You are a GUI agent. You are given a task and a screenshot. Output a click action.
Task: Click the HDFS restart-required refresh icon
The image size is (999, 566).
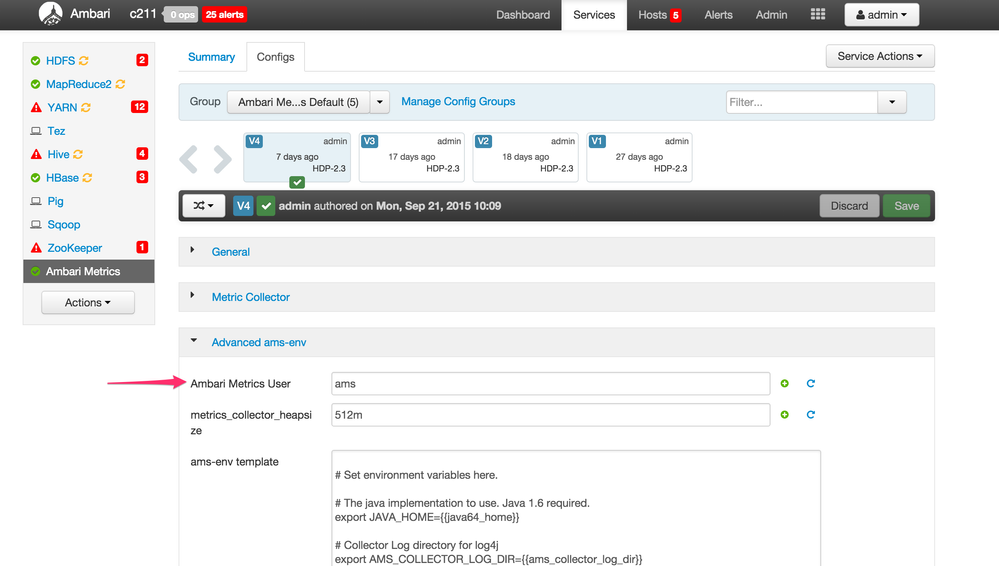point(83,61)
